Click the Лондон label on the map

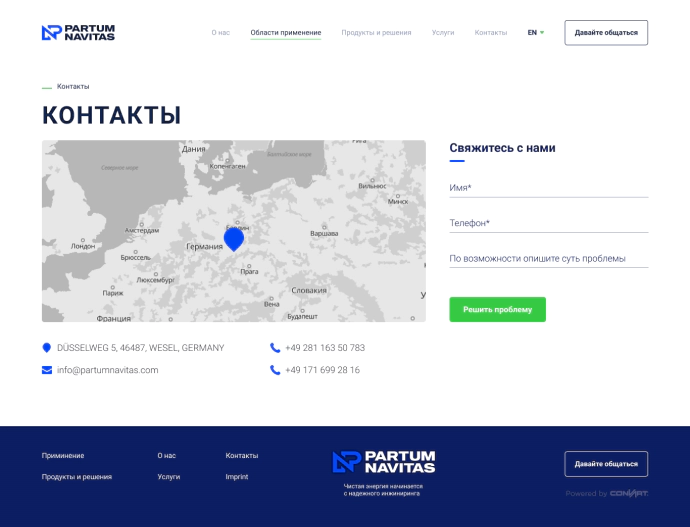point(83,246)
